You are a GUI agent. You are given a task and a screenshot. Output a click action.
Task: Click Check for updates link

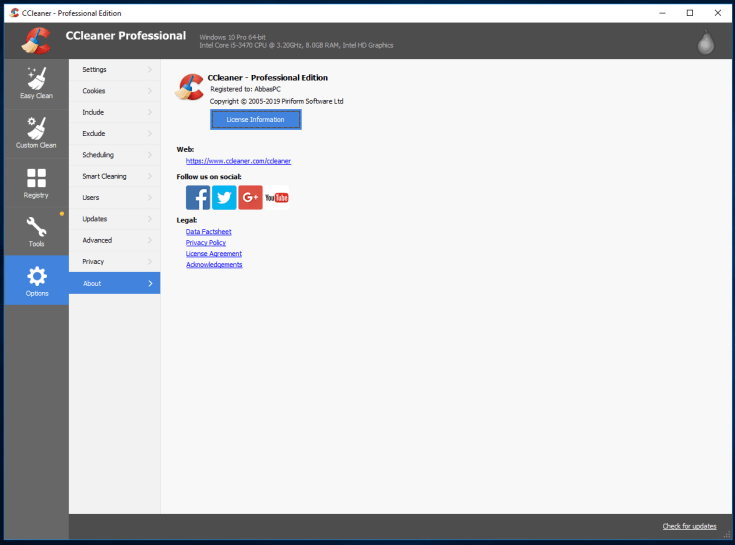[690, 526]
